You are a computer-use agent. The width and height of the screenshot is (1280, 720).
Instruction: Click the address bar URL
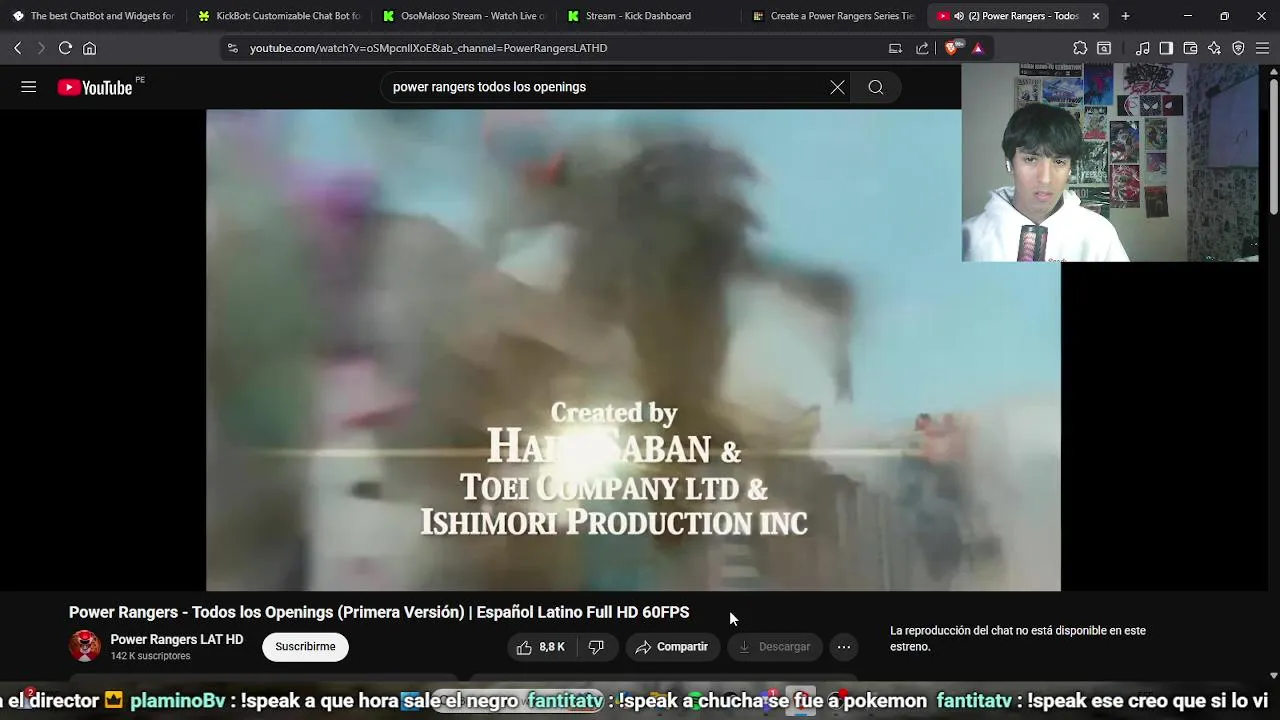click(428, 48)
